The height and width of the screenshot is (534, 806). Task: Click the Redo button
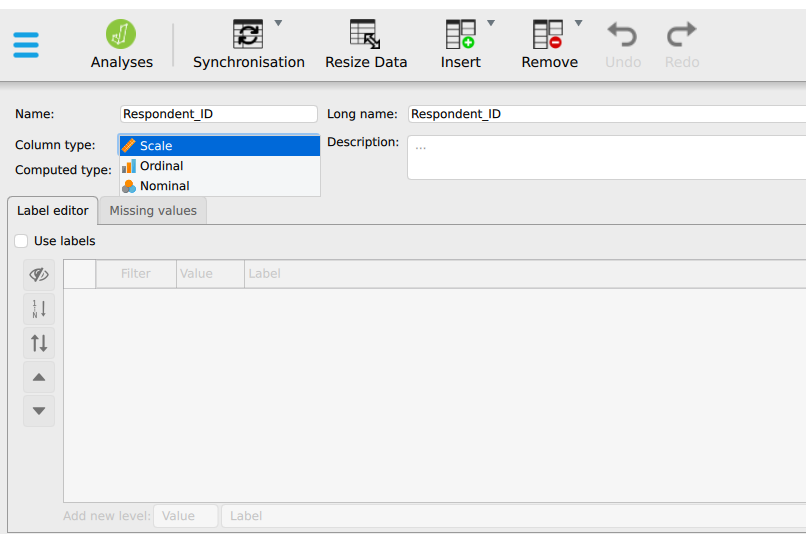(x=682, y=45)
